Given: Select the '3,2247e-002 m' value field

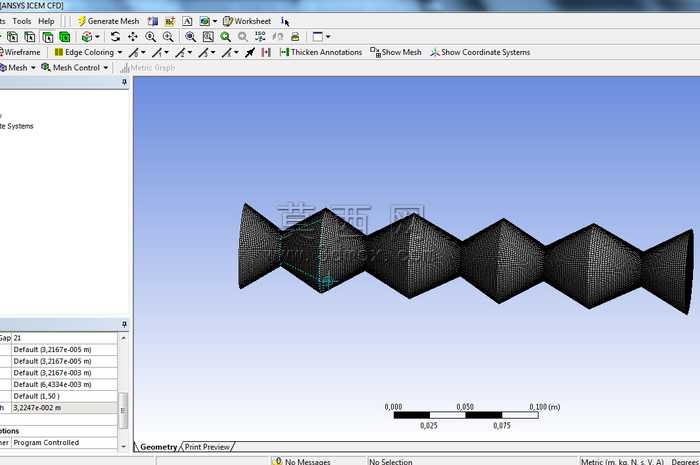Looking at the screenshot, I should [x=65, y=408].
